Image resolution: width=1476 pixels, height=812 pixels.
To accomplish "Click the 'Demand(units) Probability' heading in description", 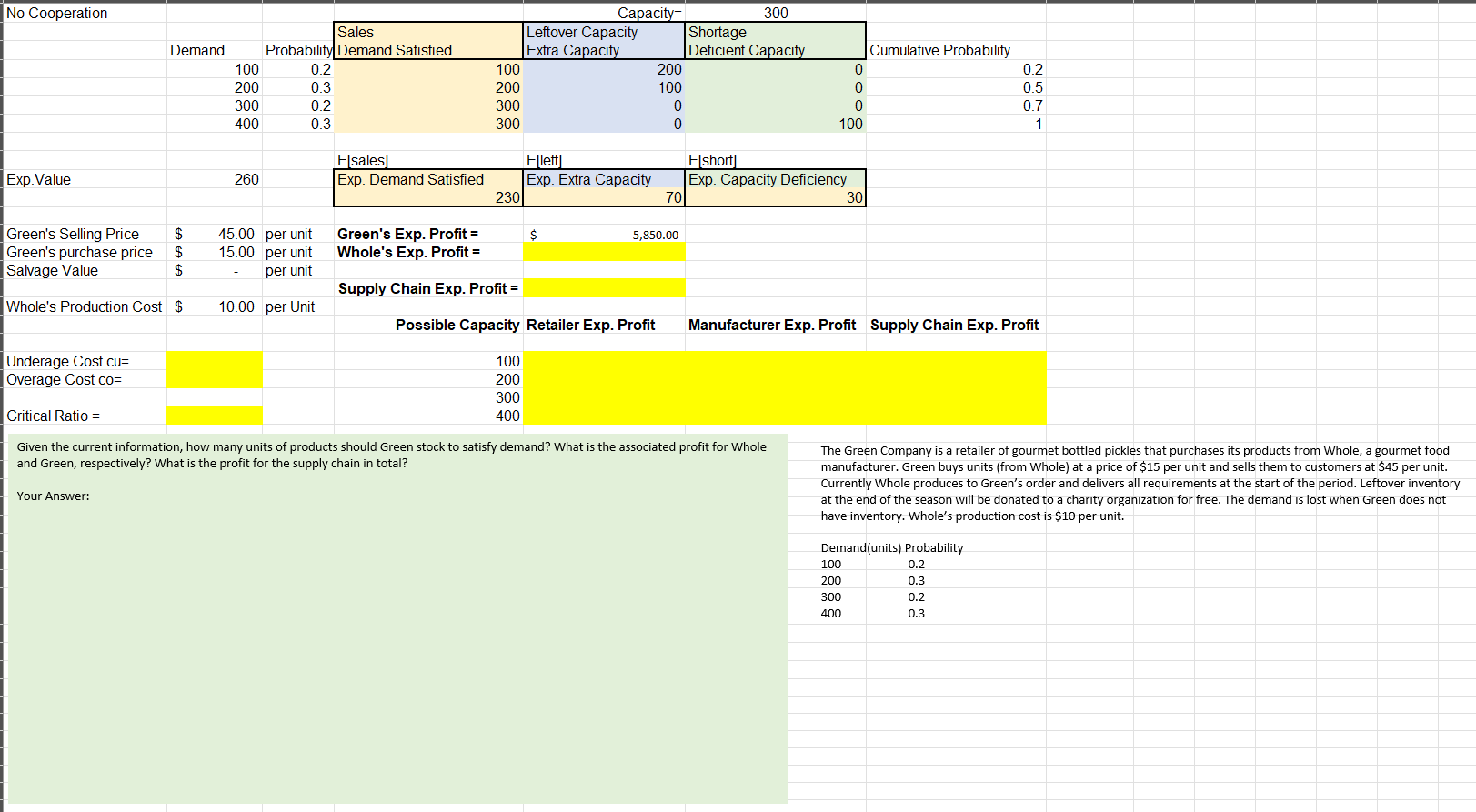I will (891, 547).
